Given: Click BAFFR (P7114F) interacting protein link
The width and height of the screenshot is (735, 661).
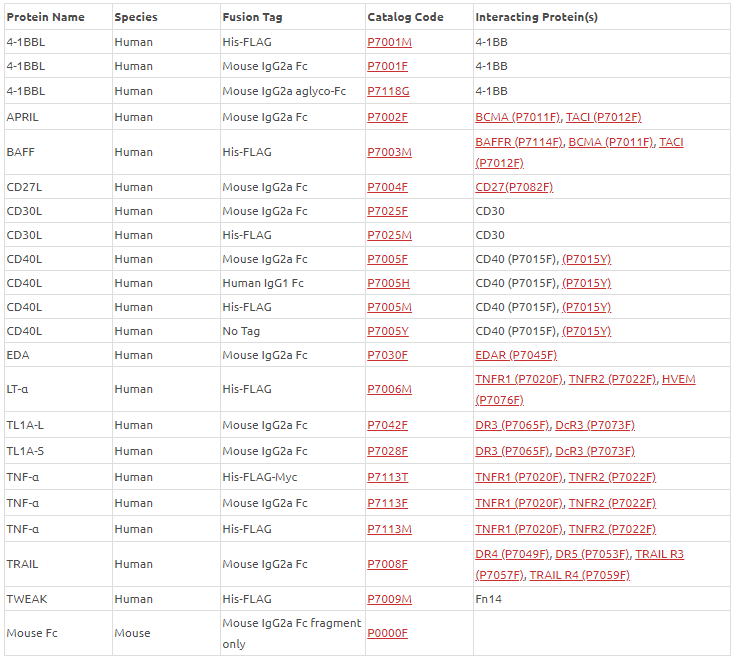Looking at the screenshot, I should [519, 142].
